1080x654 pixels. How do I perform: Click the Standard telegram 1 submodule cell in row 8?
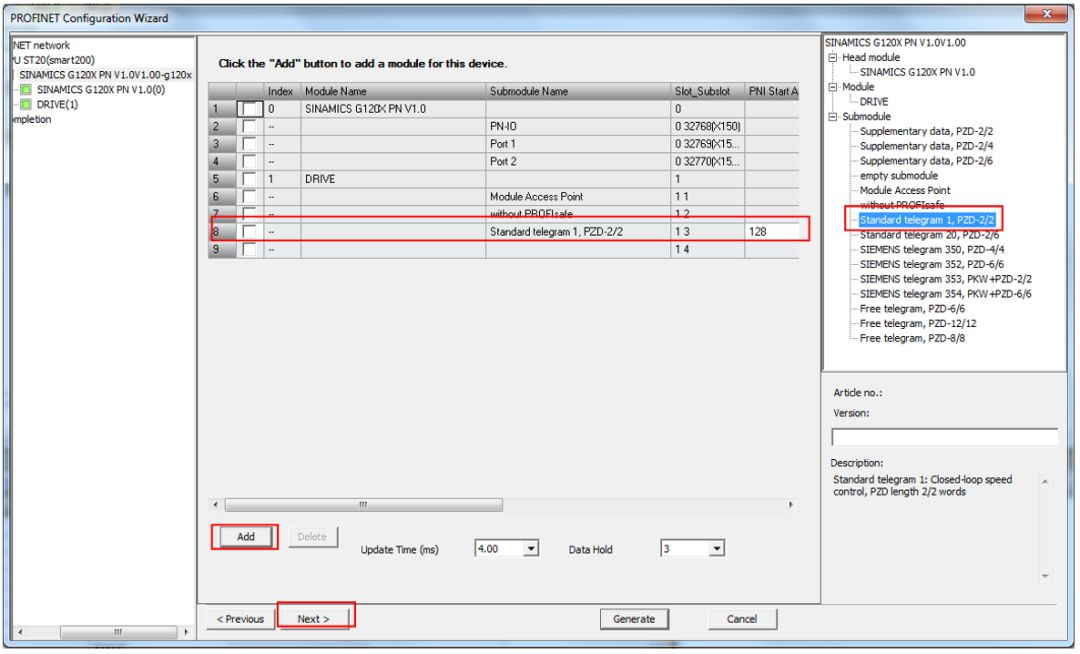578,232
